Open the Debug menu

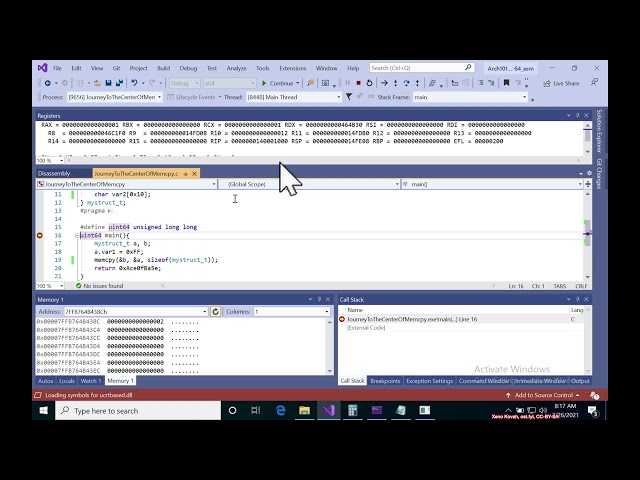point(188,68)
